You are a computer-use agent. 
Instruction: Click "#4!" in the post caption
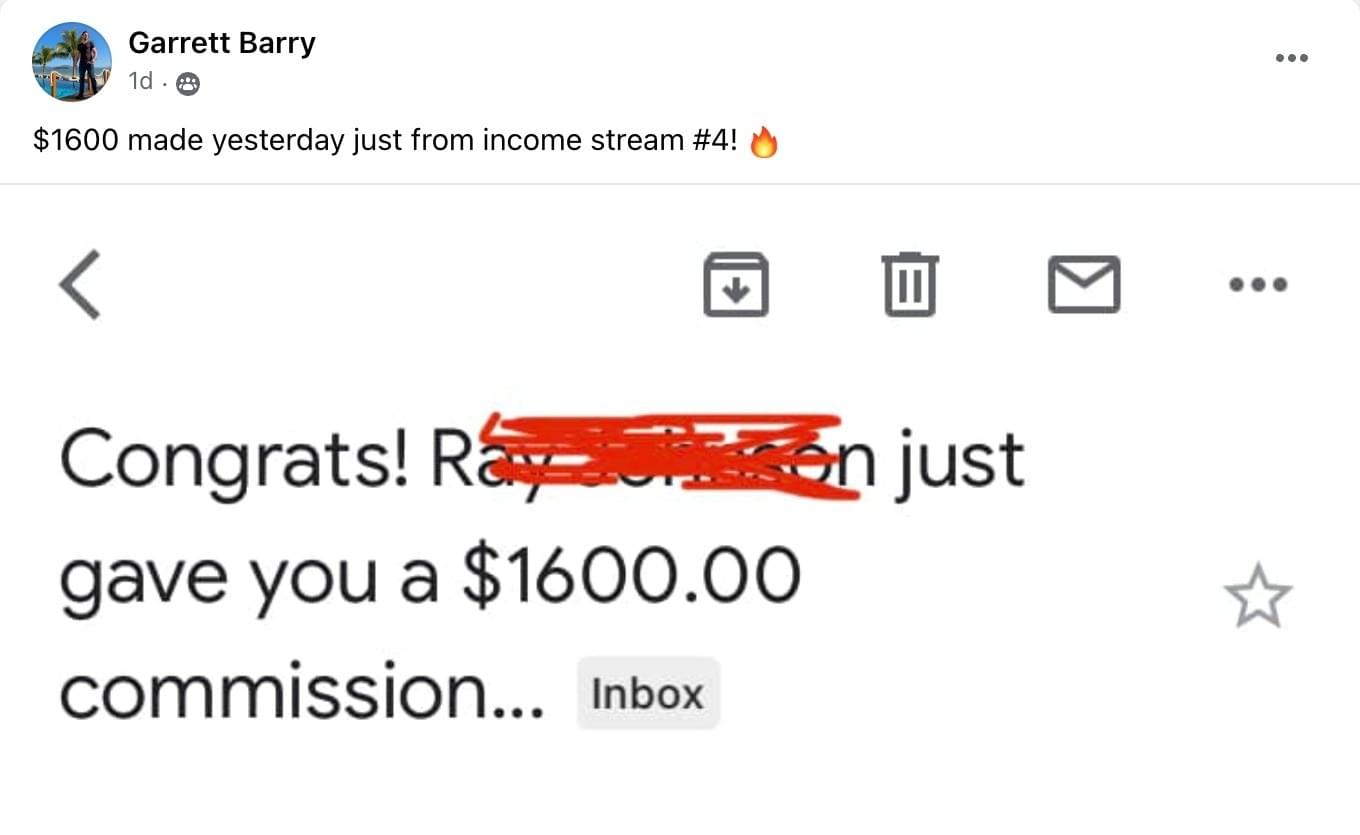(x=713, y=141)
